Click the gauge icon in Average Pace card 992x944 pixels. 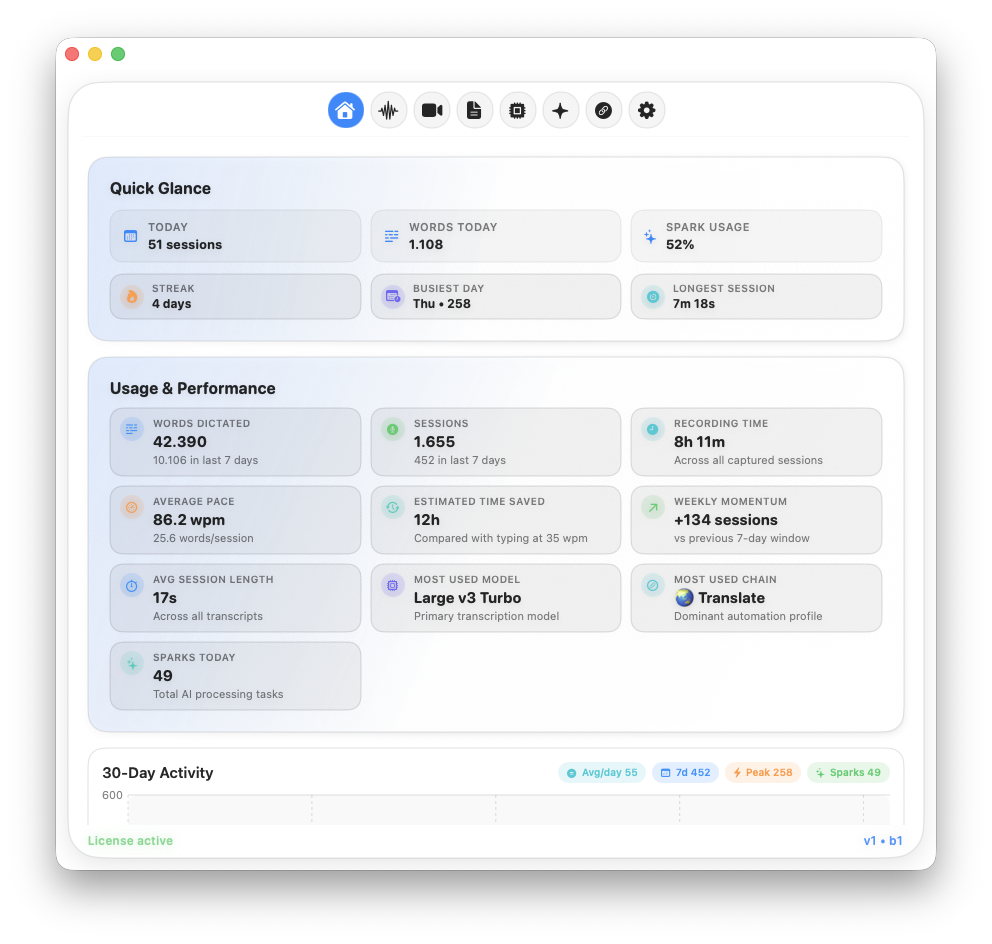pyautogui.click(x=132, y=507)
